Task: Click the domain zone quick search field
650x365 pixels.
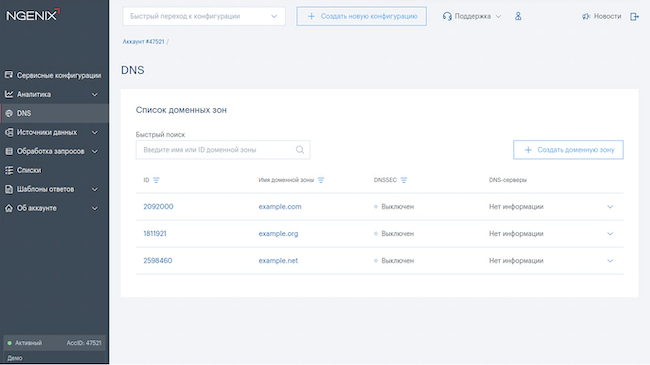Action: 223,150
